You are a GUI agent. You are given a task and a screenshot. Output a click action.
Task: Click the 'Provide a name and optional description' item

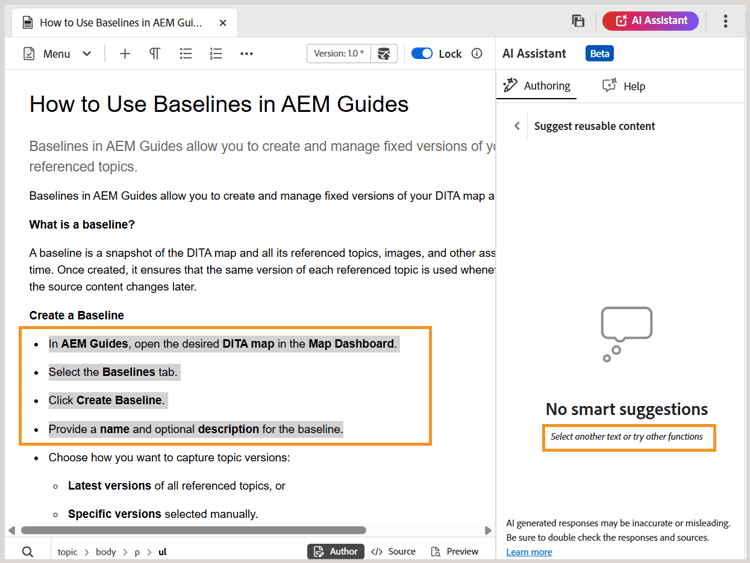196,429
